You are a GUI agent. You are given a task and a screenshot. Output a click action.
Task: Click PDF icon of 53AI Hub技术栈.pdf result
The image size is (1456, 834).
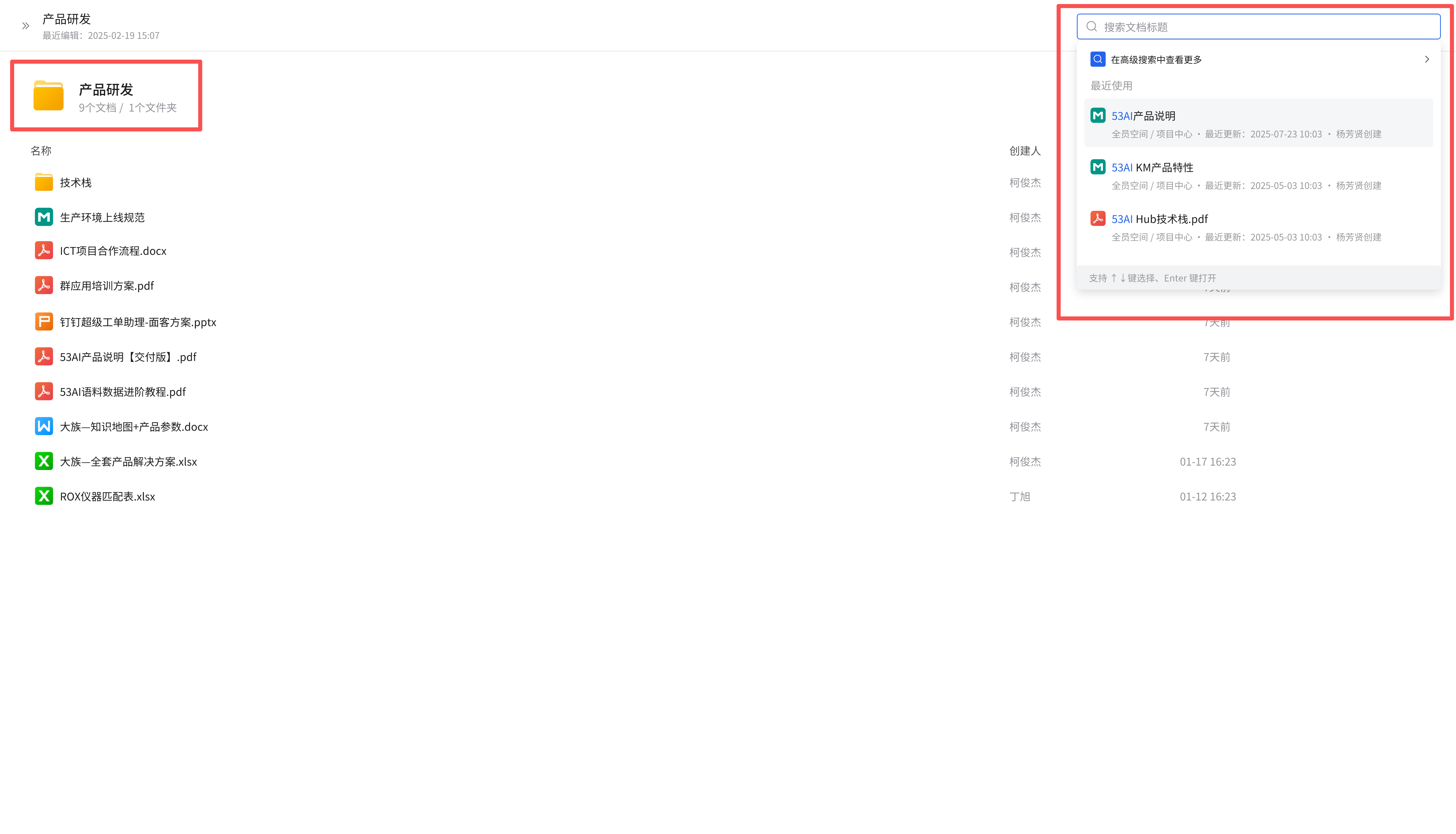[x=1098, y=219]
